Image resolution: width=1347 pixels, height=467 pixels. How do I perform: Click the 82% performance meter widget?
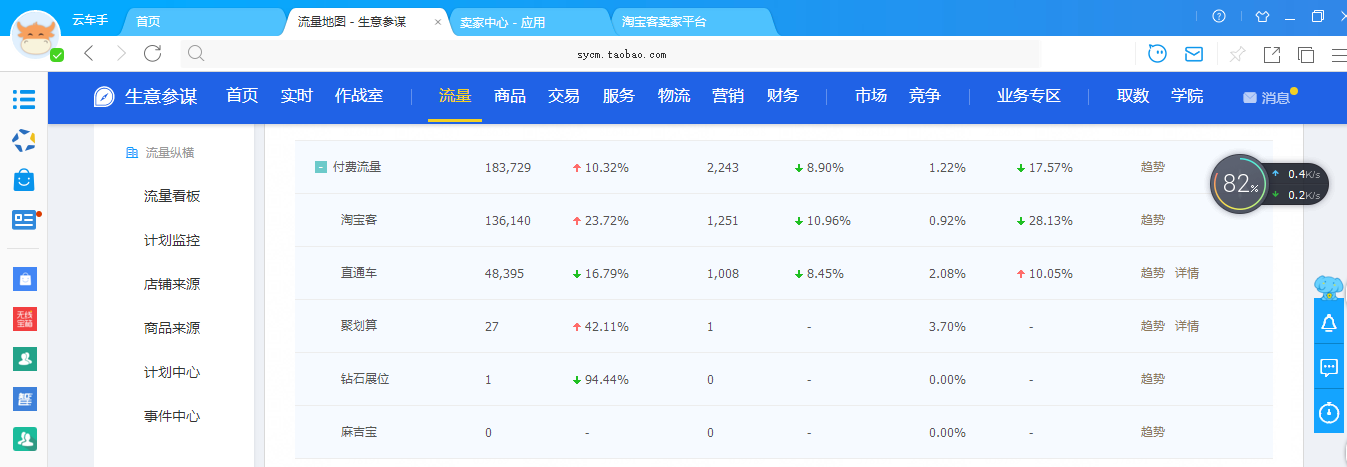[1240, 184]
